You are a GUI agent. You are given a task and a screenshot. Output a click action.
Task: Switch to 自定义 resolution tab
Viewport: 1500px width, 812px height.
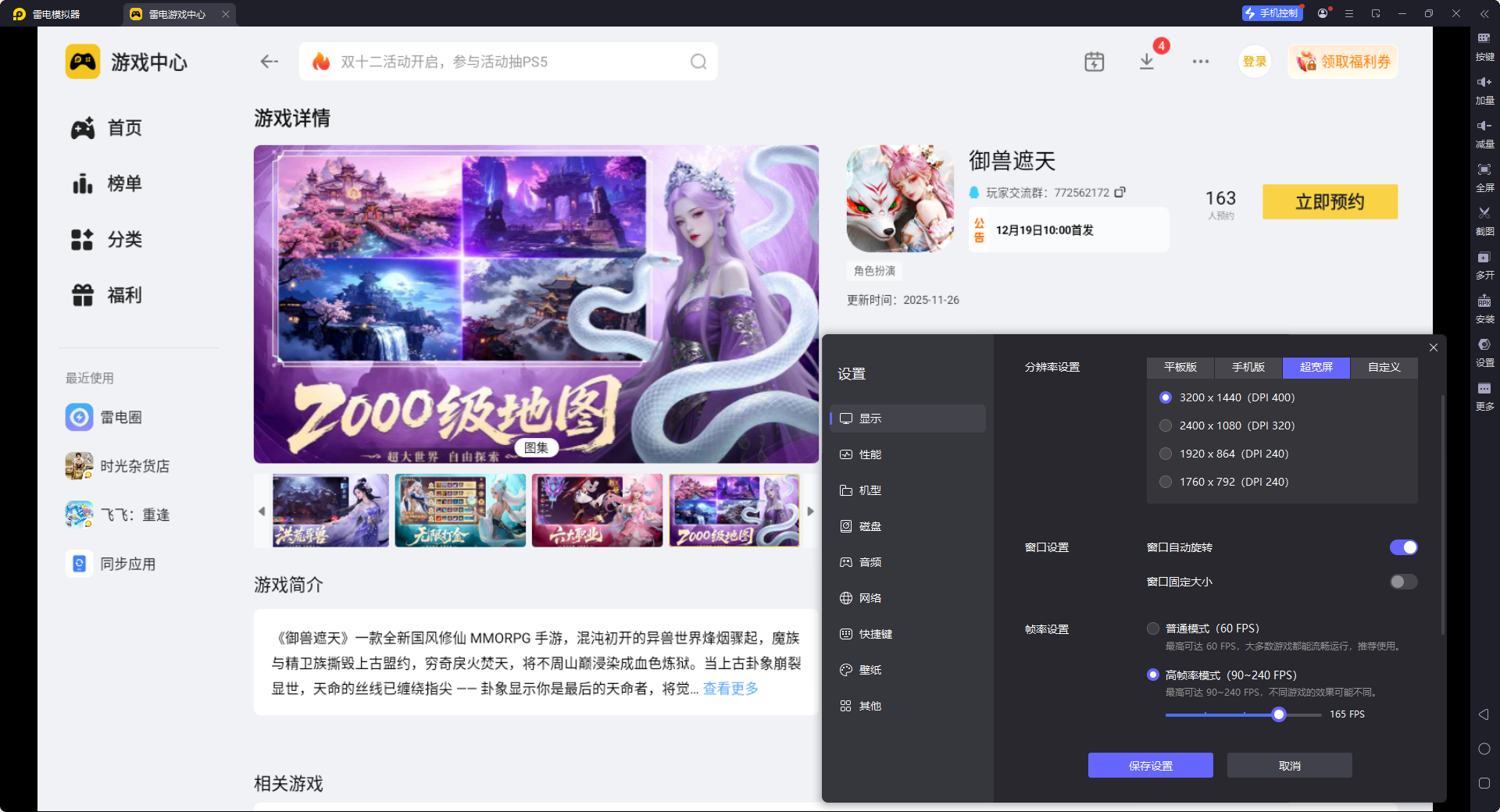[1384, 367]
